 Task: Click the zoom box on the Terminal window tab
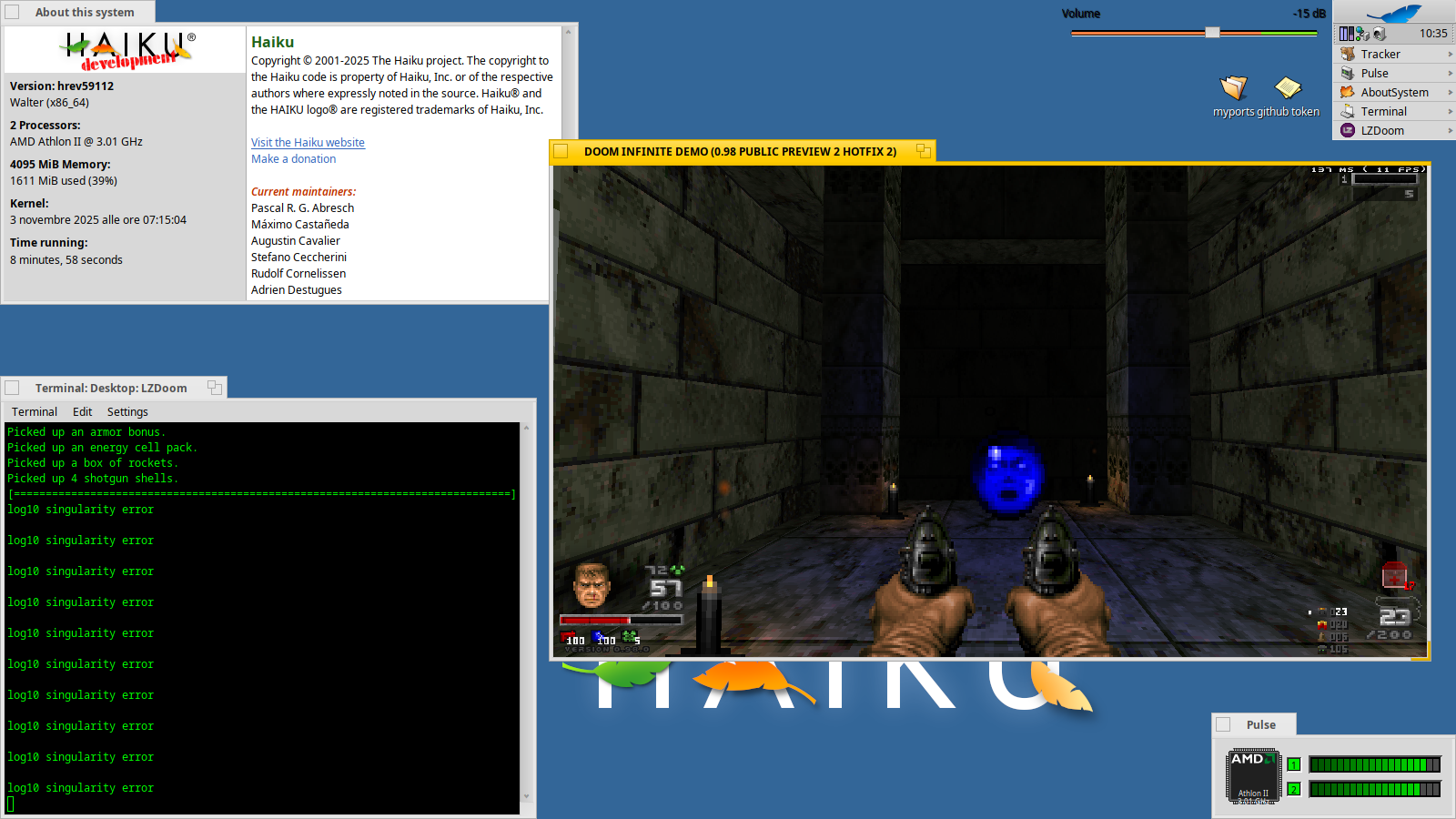pos(214,388)
